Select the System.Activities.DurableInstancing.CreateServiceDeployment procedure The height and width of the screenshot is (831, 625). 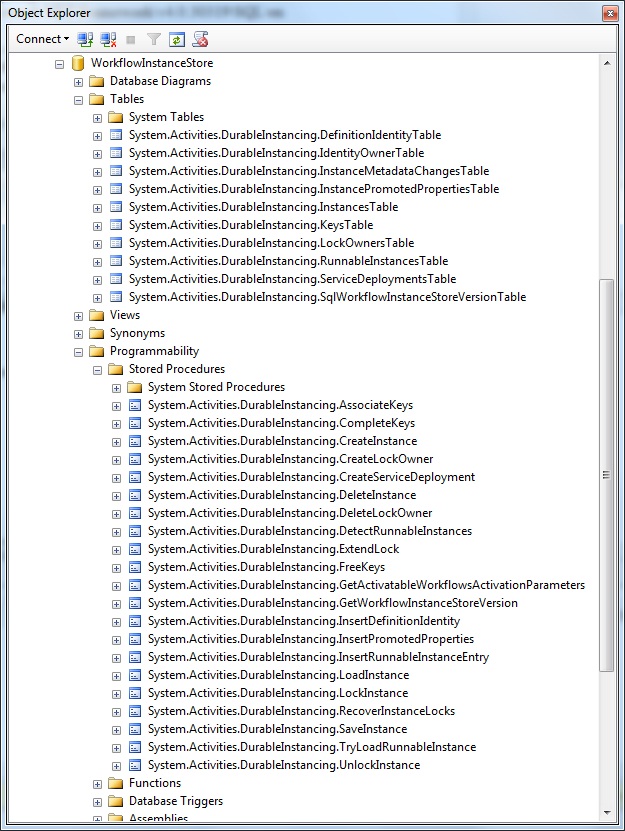click(311, 477)
